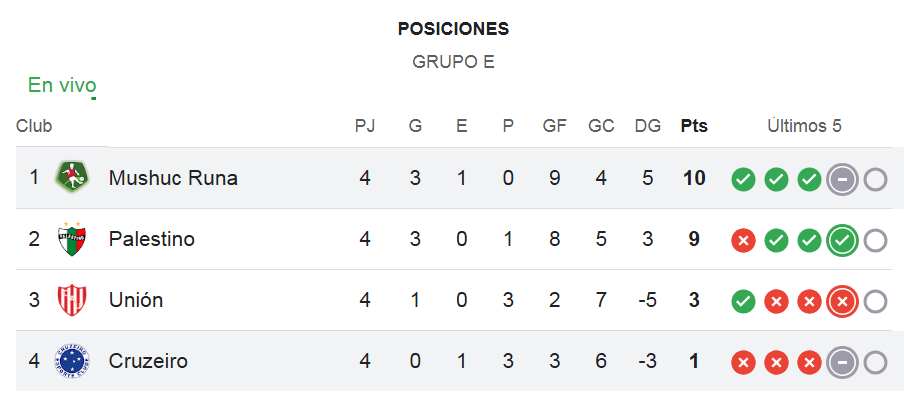The width and height of the screenshot is (904, 402).
Task: Click the Últimos 5 column header
Action: [x=804, y=126]
